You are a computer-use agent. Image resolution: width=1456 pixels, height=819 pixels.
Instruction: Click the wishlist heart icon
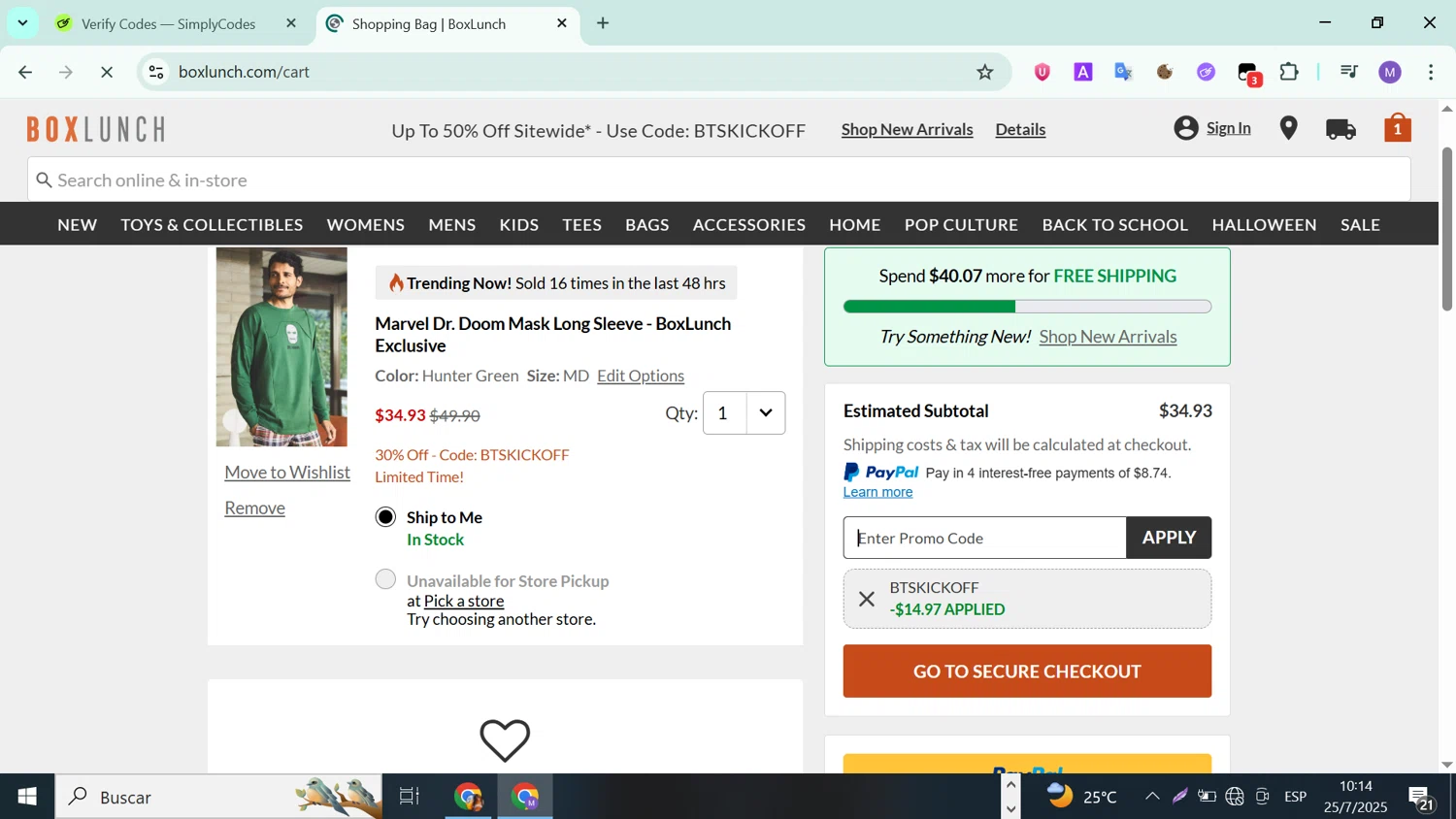[x=505, y=740]
